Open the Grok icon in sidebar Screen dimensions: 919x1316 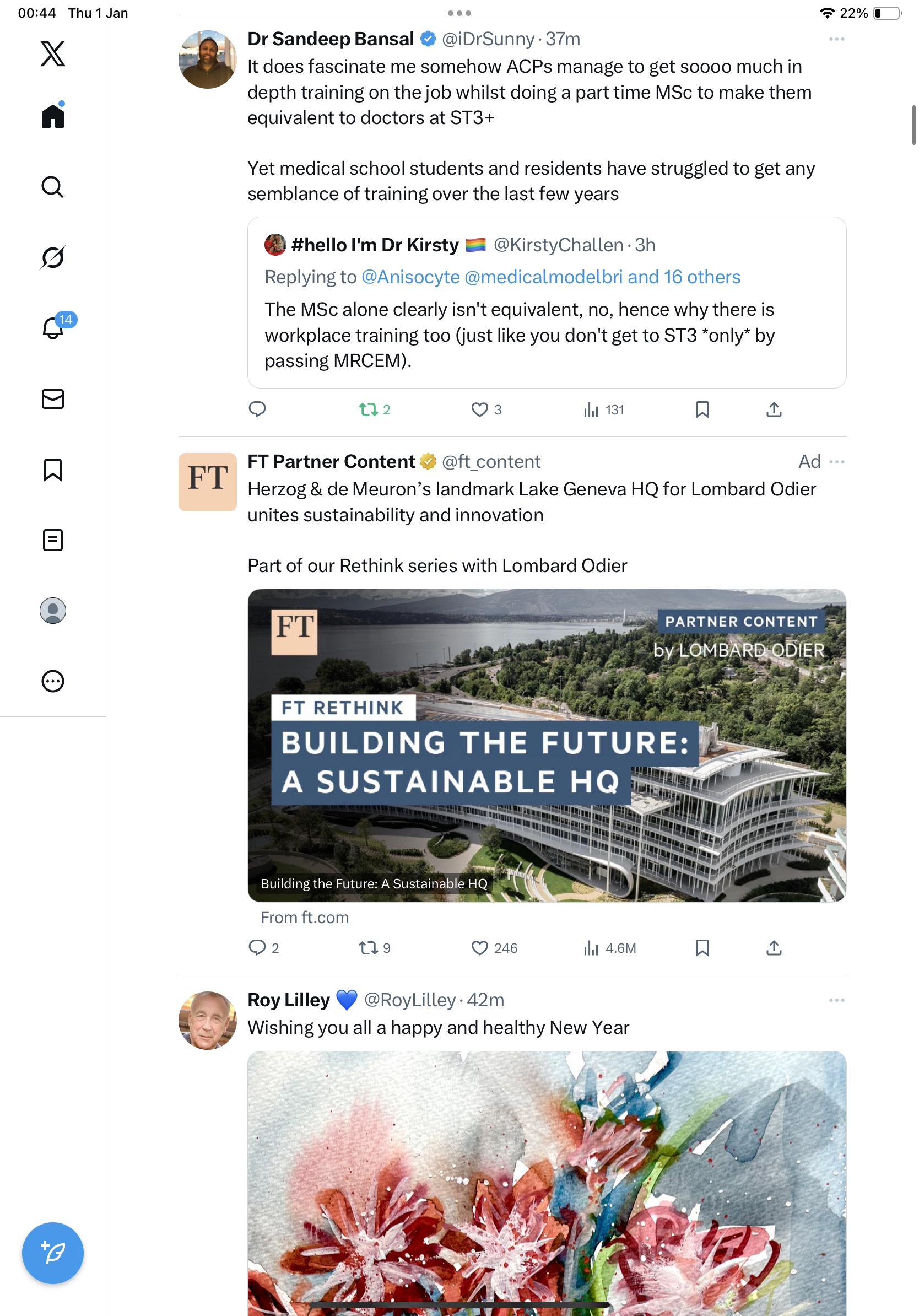point(53,257)
